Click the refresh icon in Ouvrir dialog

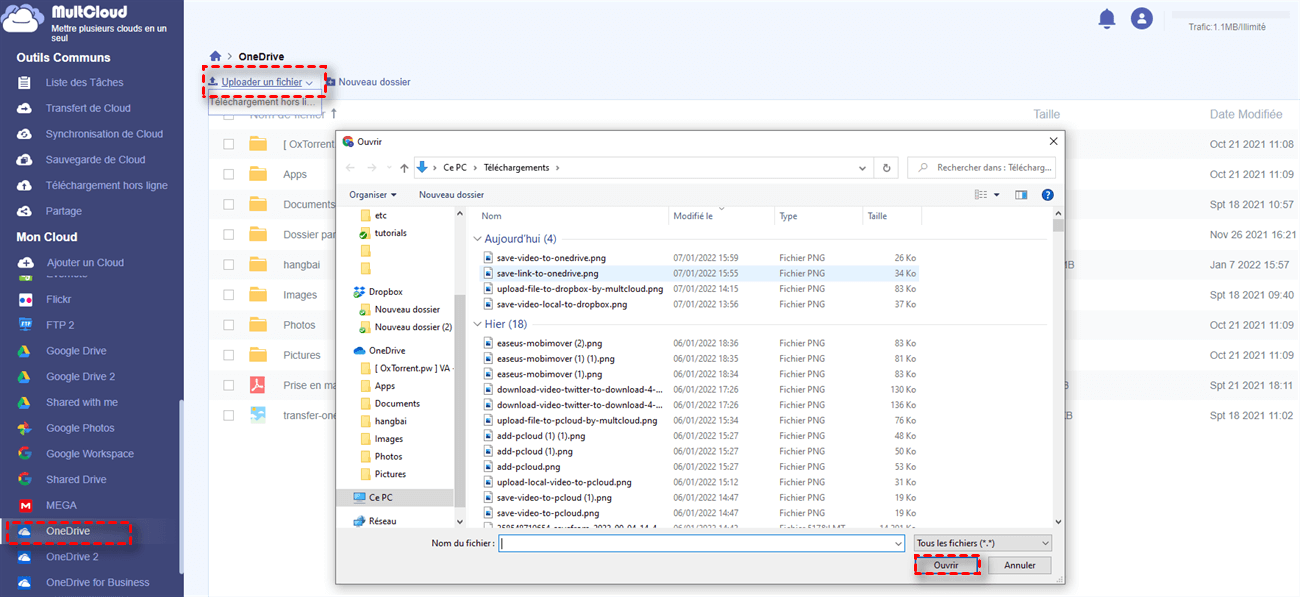[x=886, y=168]
